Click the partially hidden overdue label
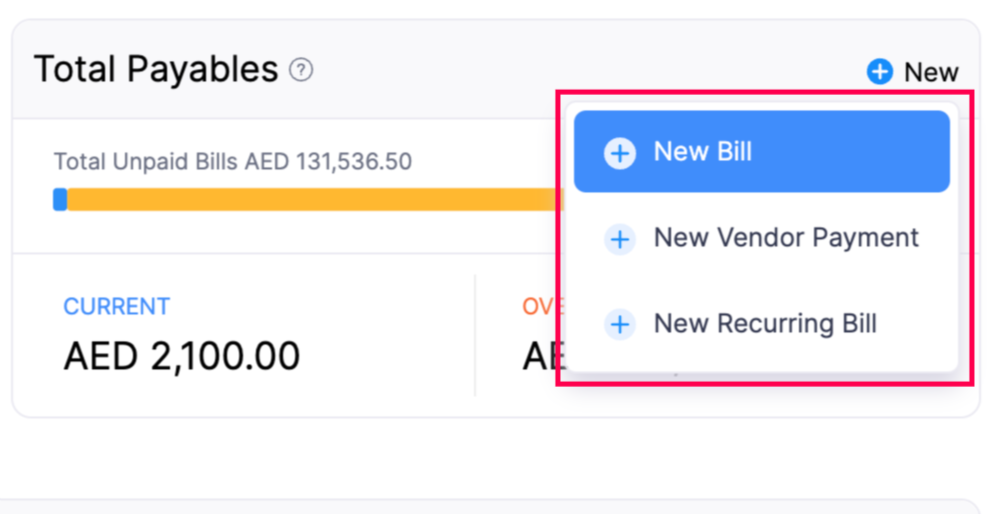Image resolution: width=1003 pixels, height=514 pixels. (537, 306)
